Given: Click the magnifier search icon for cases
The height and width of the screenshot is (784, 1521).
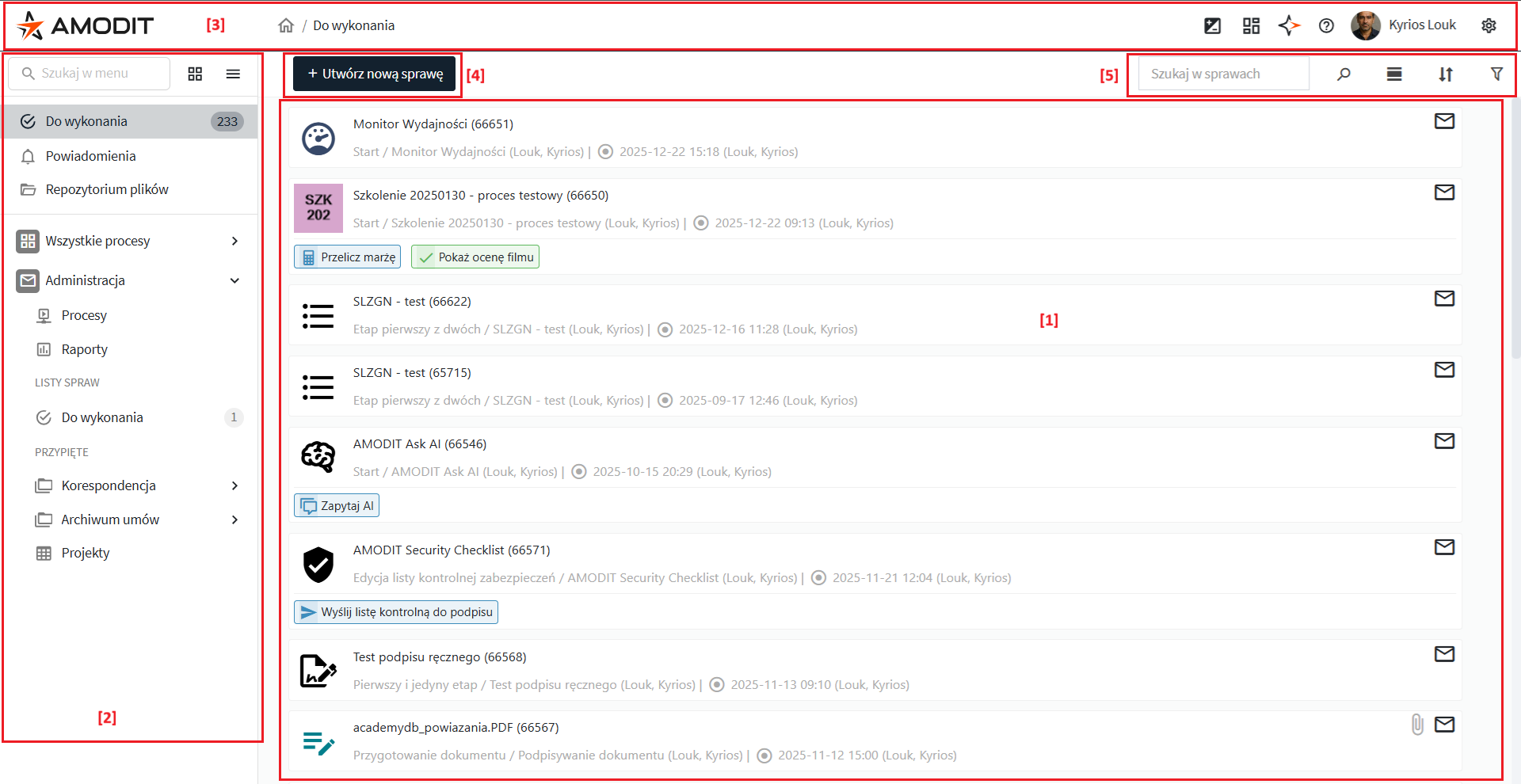Looking at the screenshot, I should pyautogui.click(x=1344, y=74).
